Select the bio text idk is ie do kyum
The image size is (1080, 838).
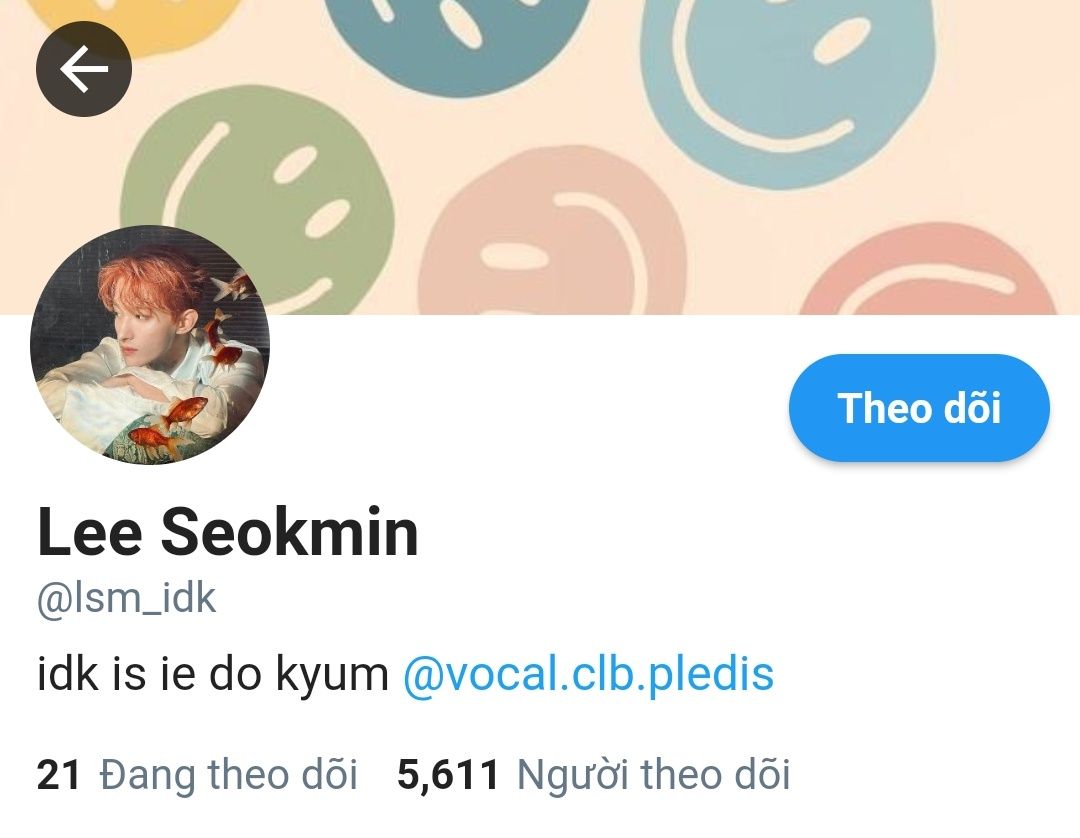coord(213,673)
